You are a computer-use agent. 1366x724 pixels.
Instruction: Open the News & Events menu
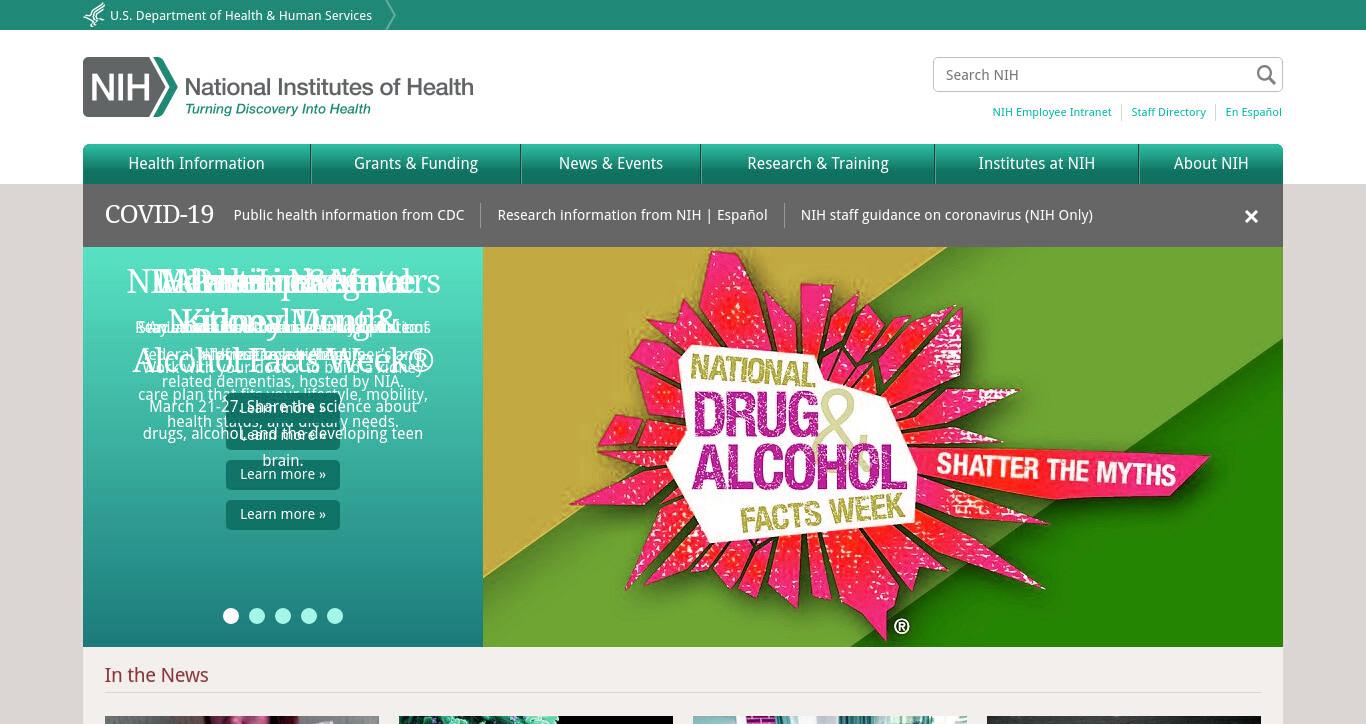[x=611, y=164]
